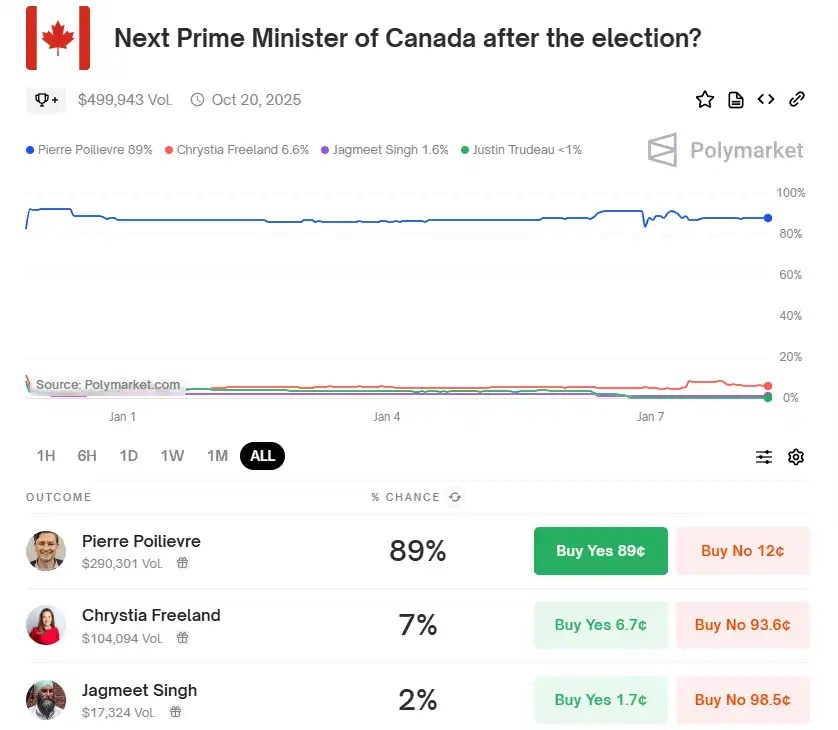Click Jagmeet Singh's profile photo

46,700
